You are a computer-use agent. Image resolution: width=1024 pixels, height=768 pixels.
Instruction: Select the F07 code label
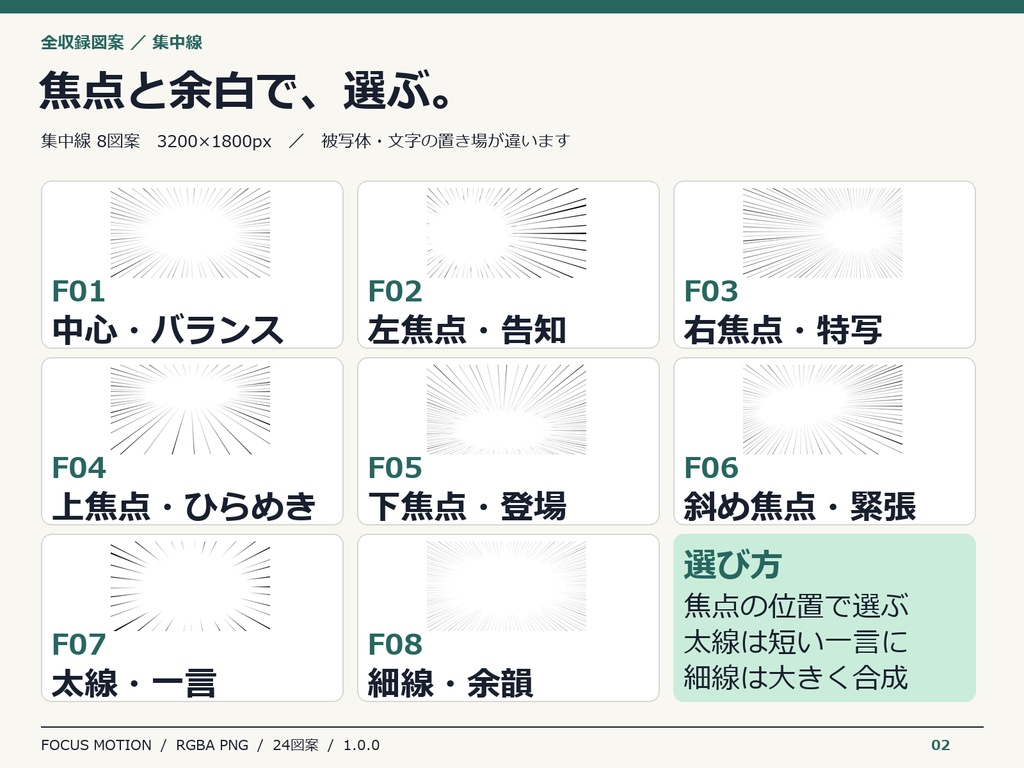[78, 645]
